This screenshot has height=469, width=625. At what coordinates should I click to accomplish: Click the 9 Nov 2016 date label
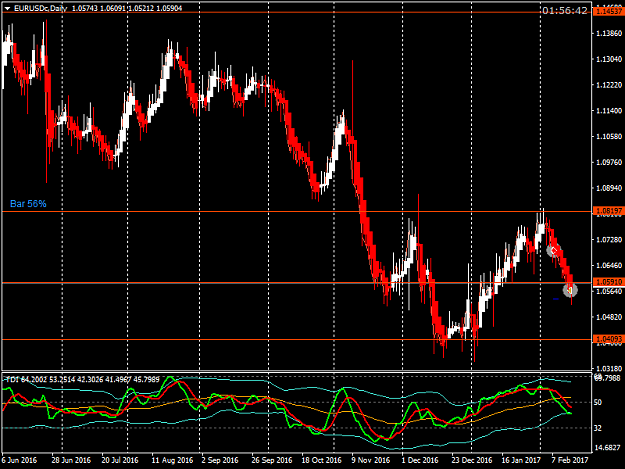click(371, 460)
